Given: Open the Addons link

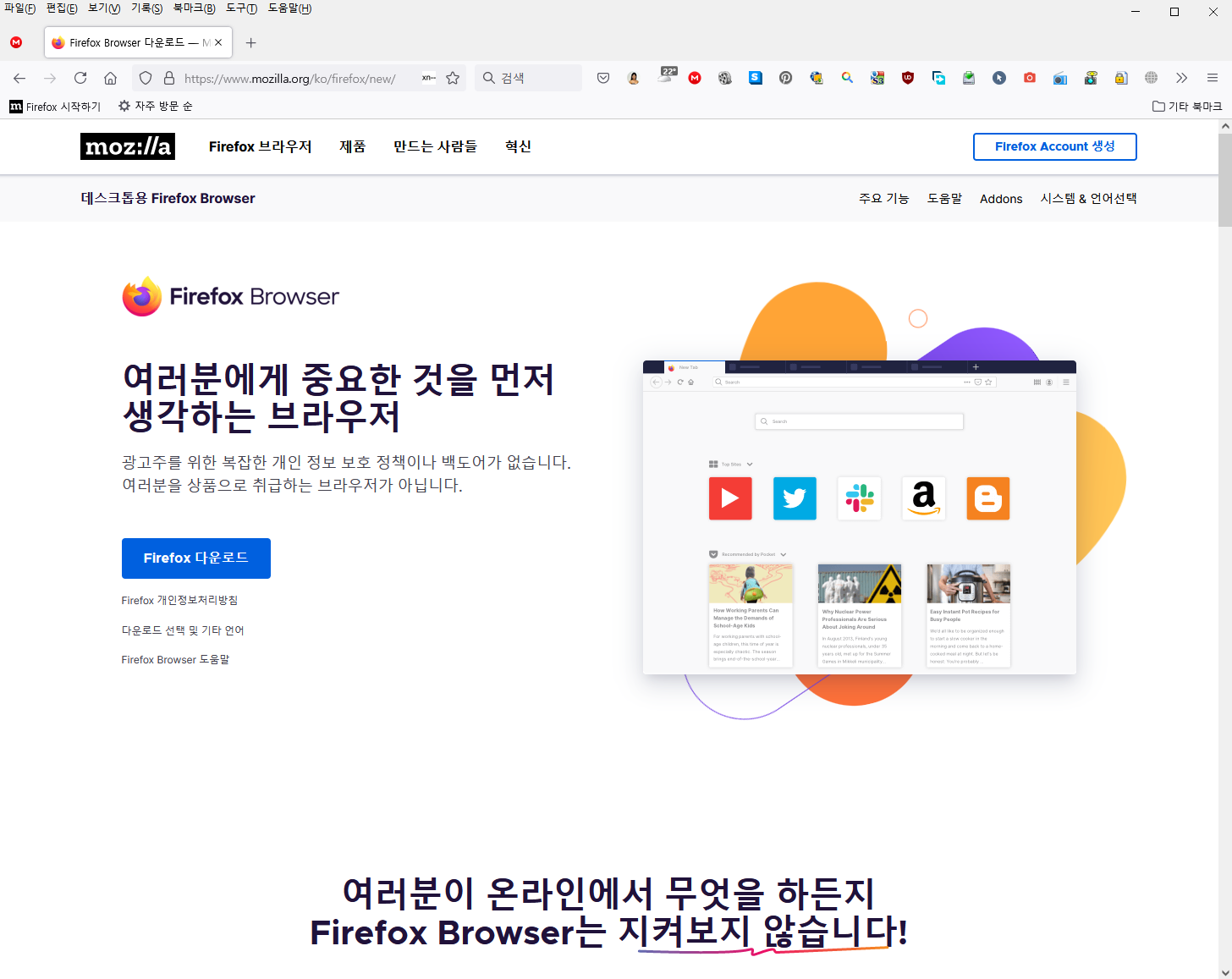Looking at the screenshot, I should [1001, 199].
